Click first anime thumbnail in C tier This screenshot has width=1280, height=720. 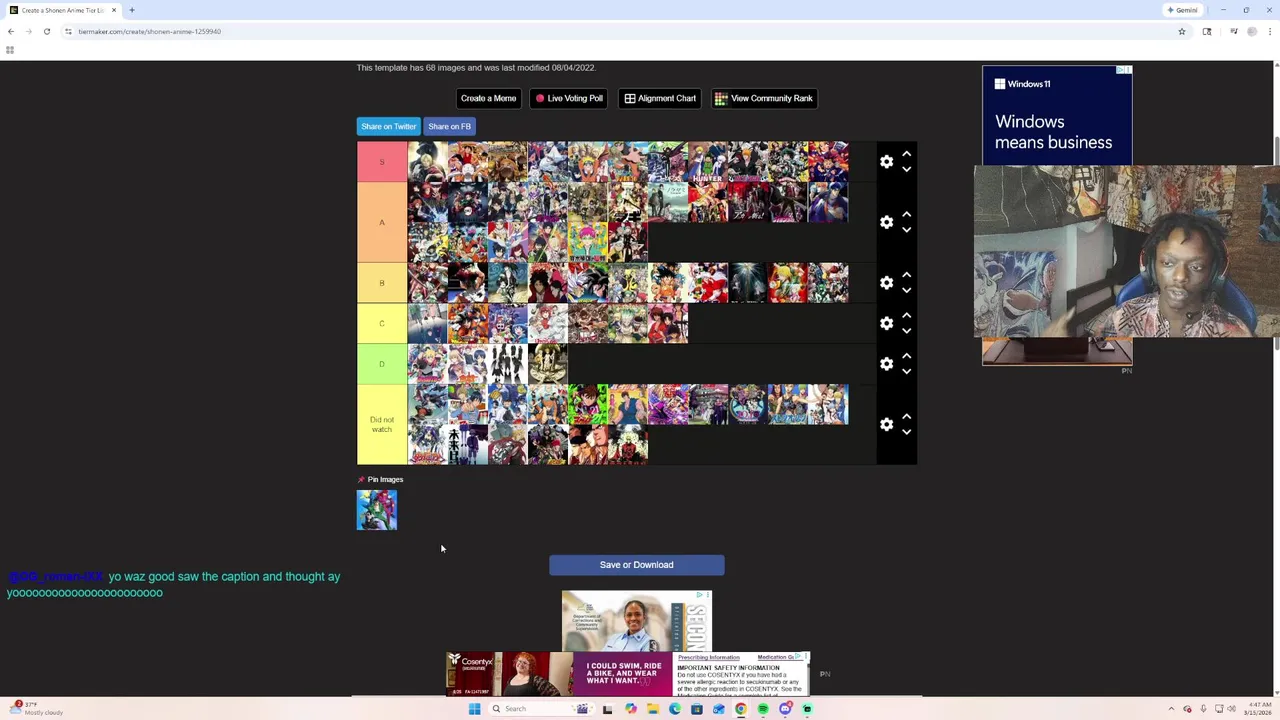click(x=428, y=323)
